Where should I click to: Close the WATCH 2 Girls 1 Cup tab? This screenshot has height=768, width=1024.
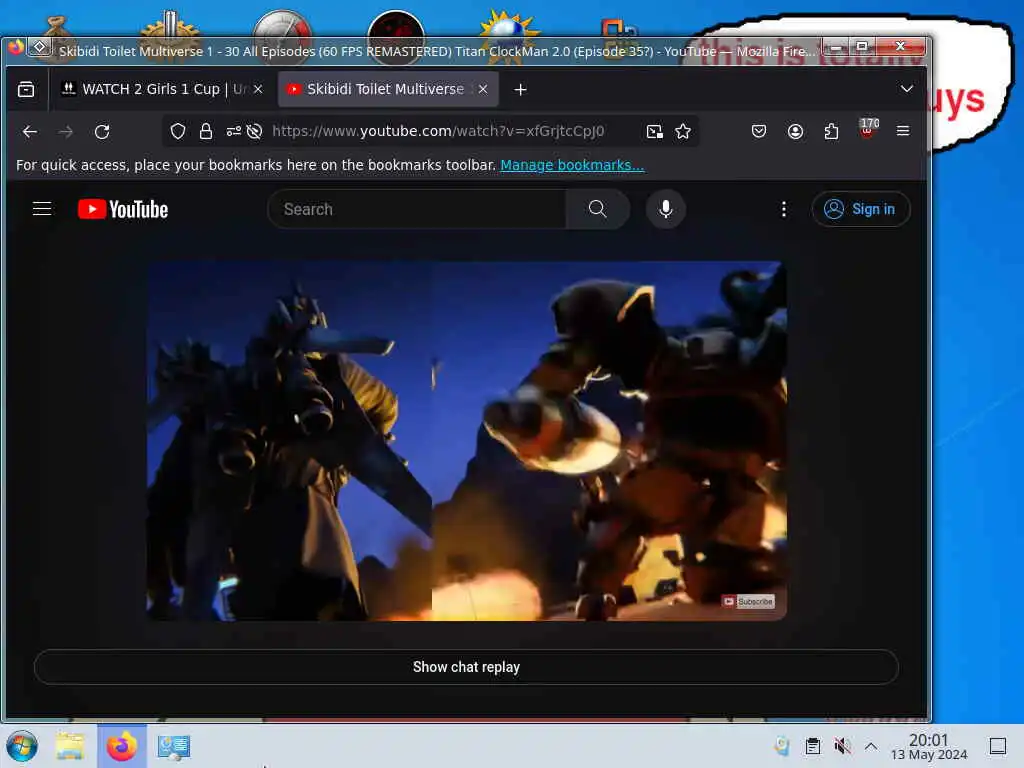(x=258, y=89)
